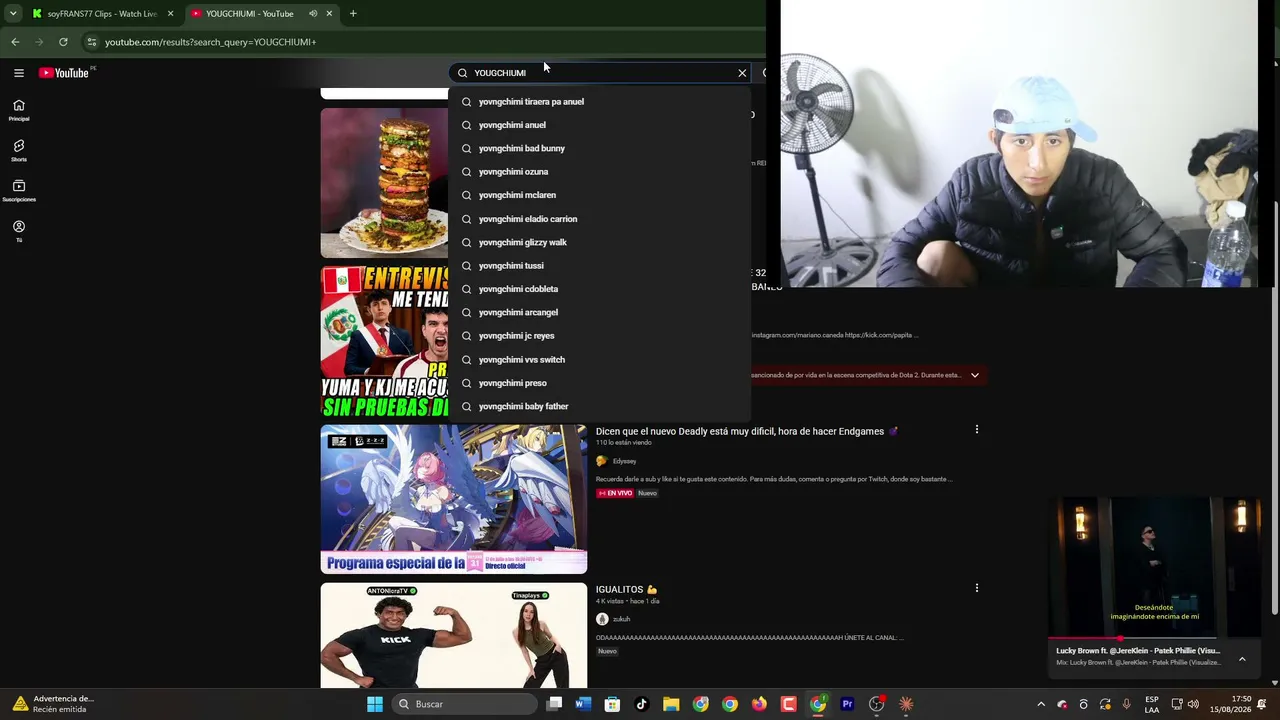Open Firefox from the taskbar
The height and width of the screenshot is (720, 1280).
pyautogui.click(x=759, y=704)
